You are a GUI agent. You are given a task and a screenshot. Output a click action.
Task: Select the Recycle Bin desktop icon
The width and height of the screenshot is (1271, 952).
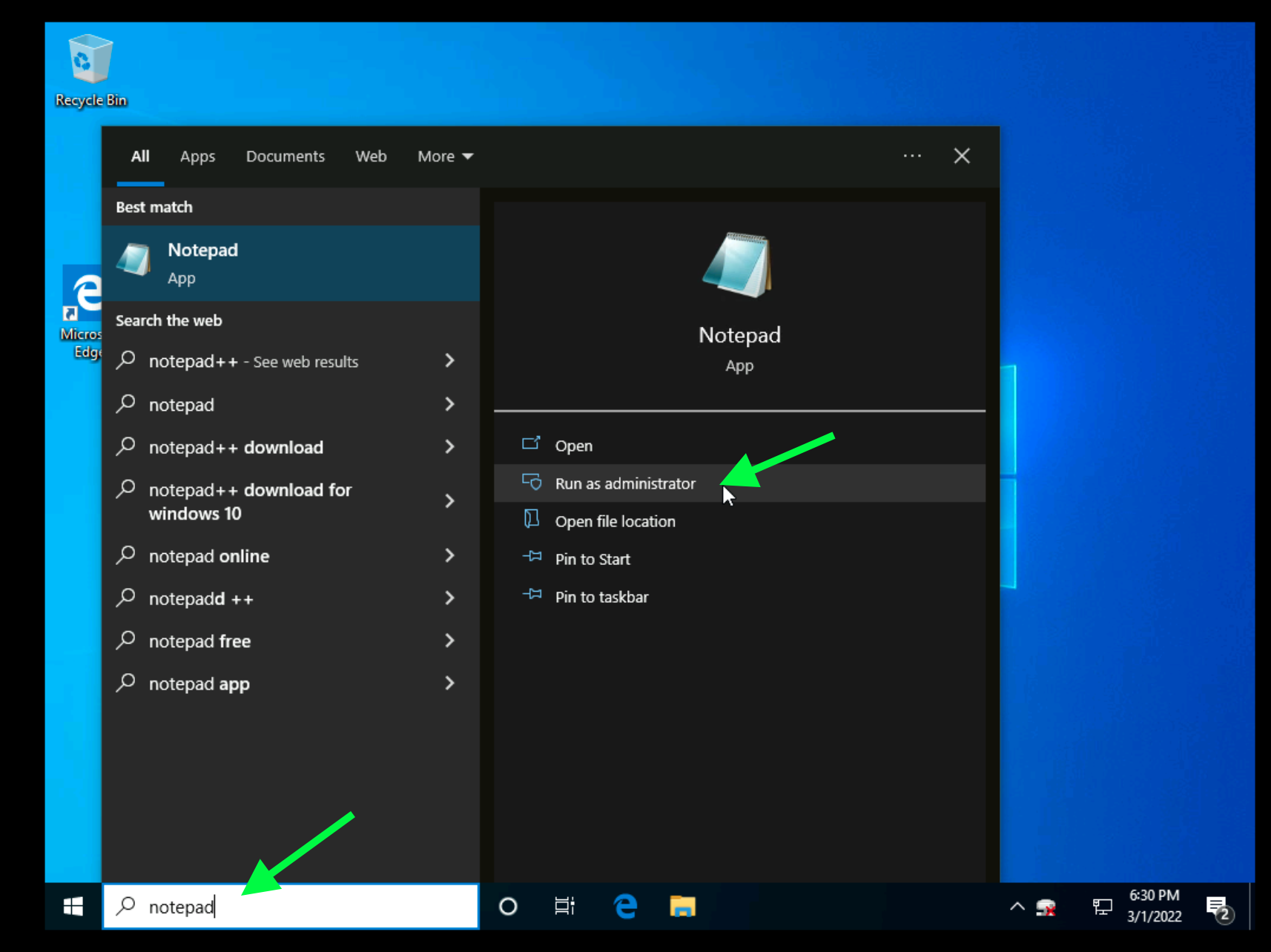pyautogui.click(x=90, y=71)
